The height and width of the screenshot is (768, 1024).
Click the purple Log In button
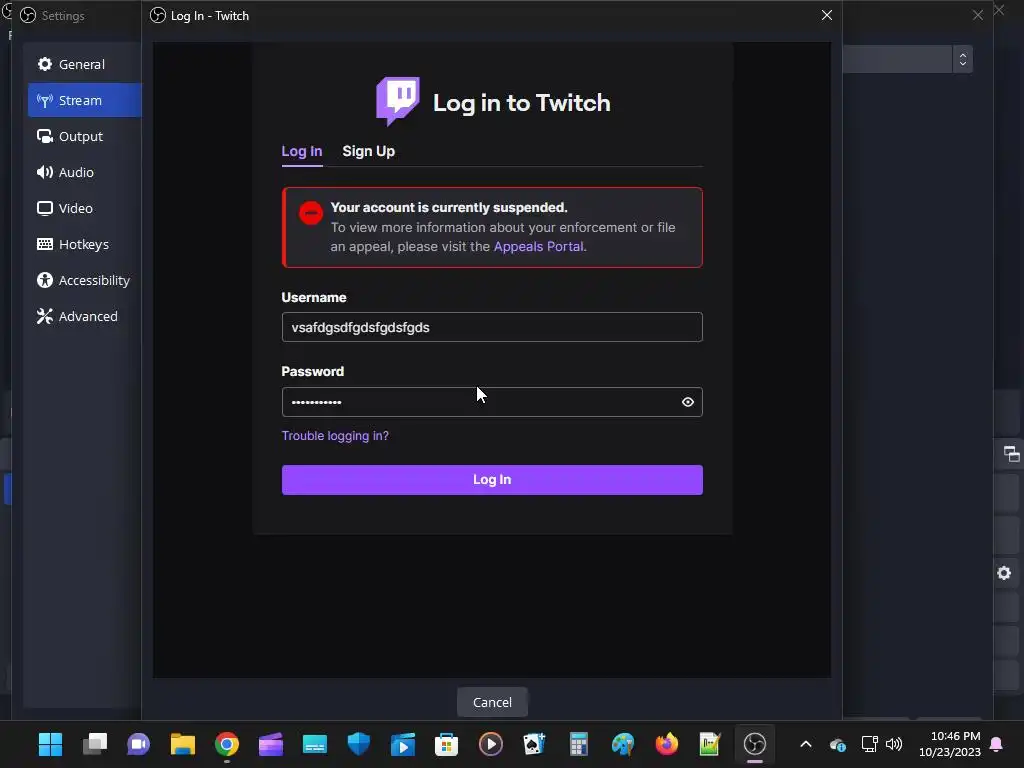(492, 479)
